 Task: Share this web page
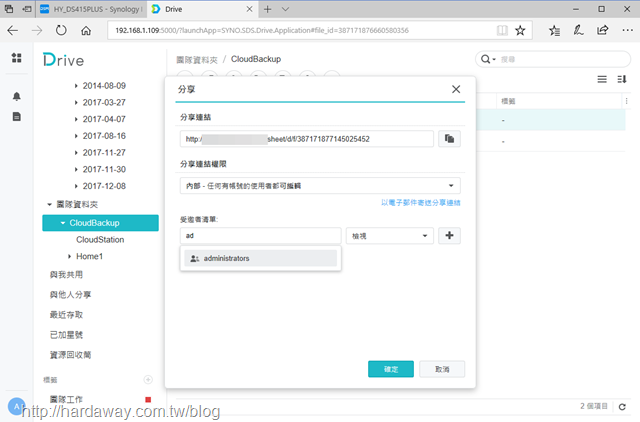(602, 30)
